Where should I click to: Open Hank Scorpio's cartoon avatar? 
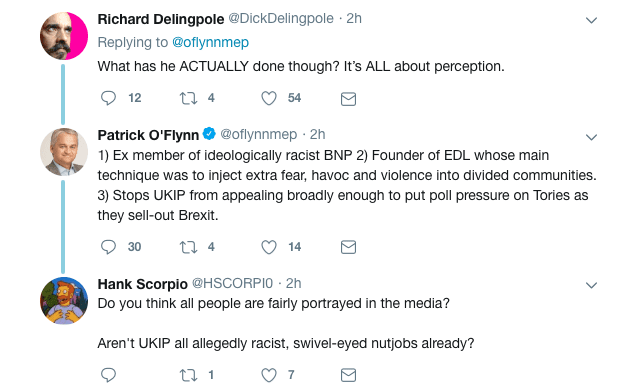click(64, 301)
